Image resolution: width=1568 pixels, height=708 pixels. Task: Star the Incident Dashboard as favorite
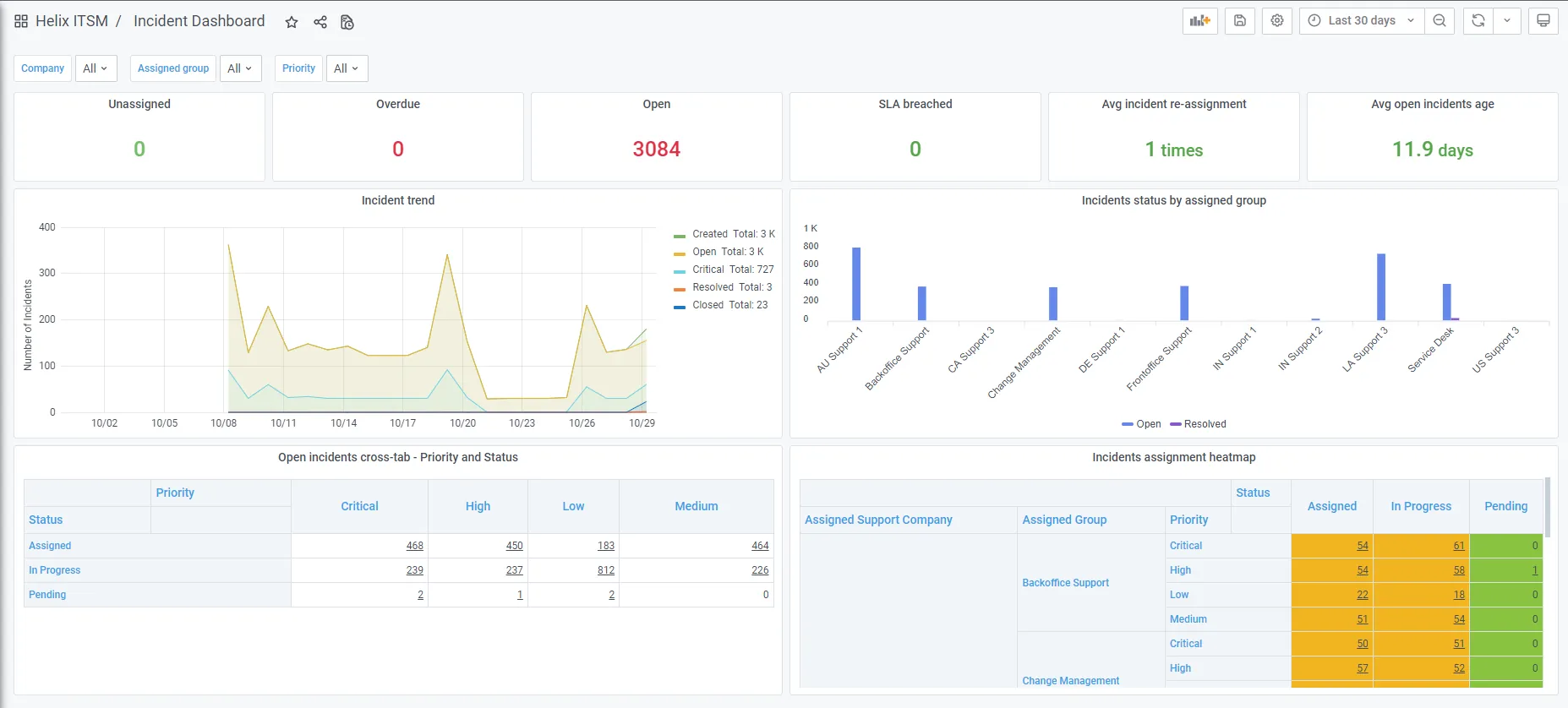point(292,22)
